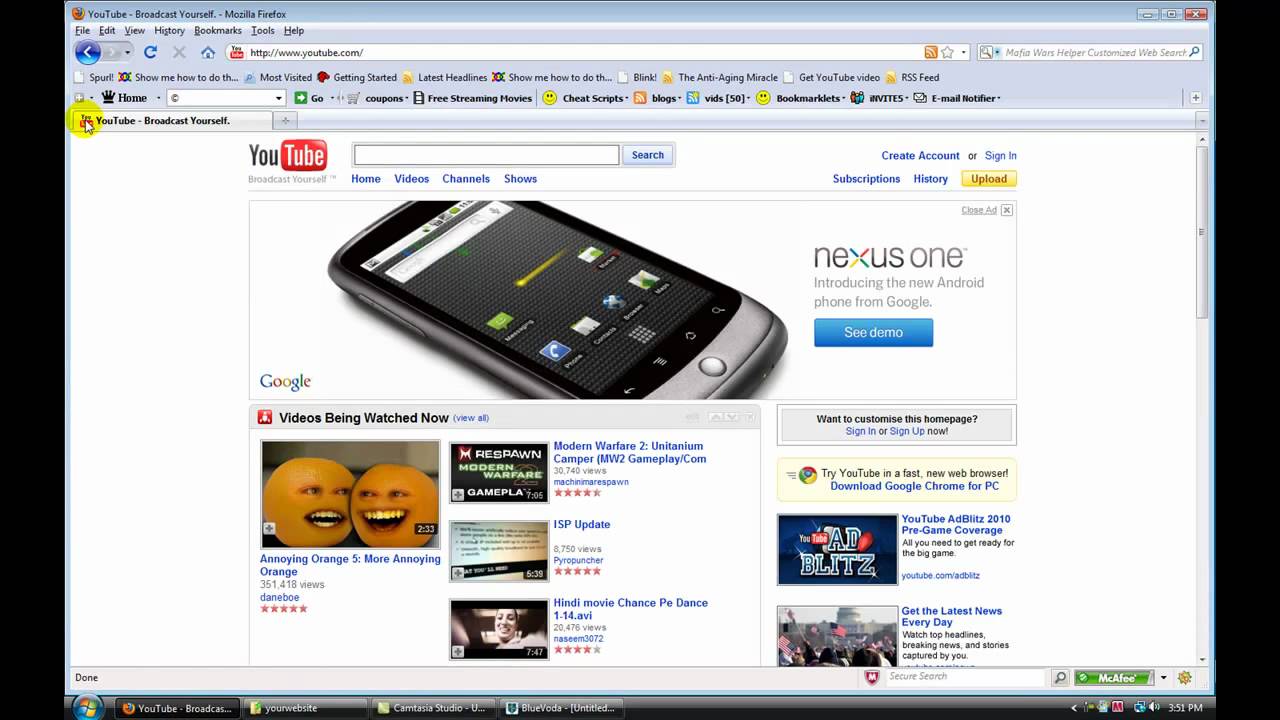Click the stop loading X icon

point(179,52)
